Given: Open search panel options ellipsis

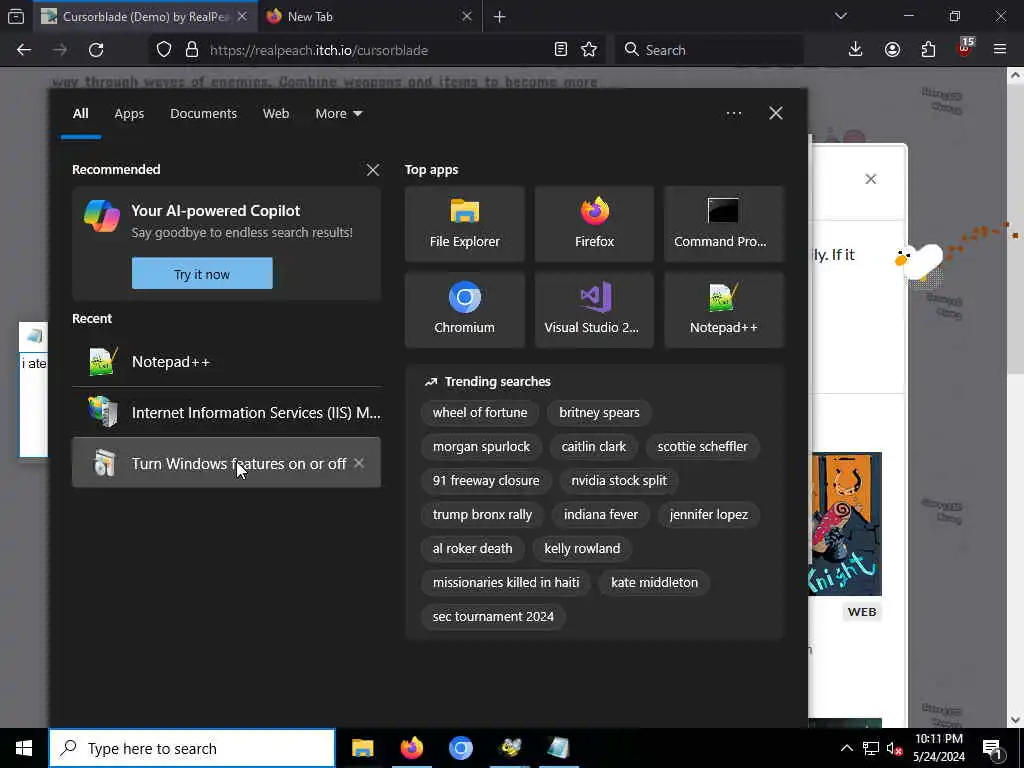Looking at the screenshot, I should [733, 114].
